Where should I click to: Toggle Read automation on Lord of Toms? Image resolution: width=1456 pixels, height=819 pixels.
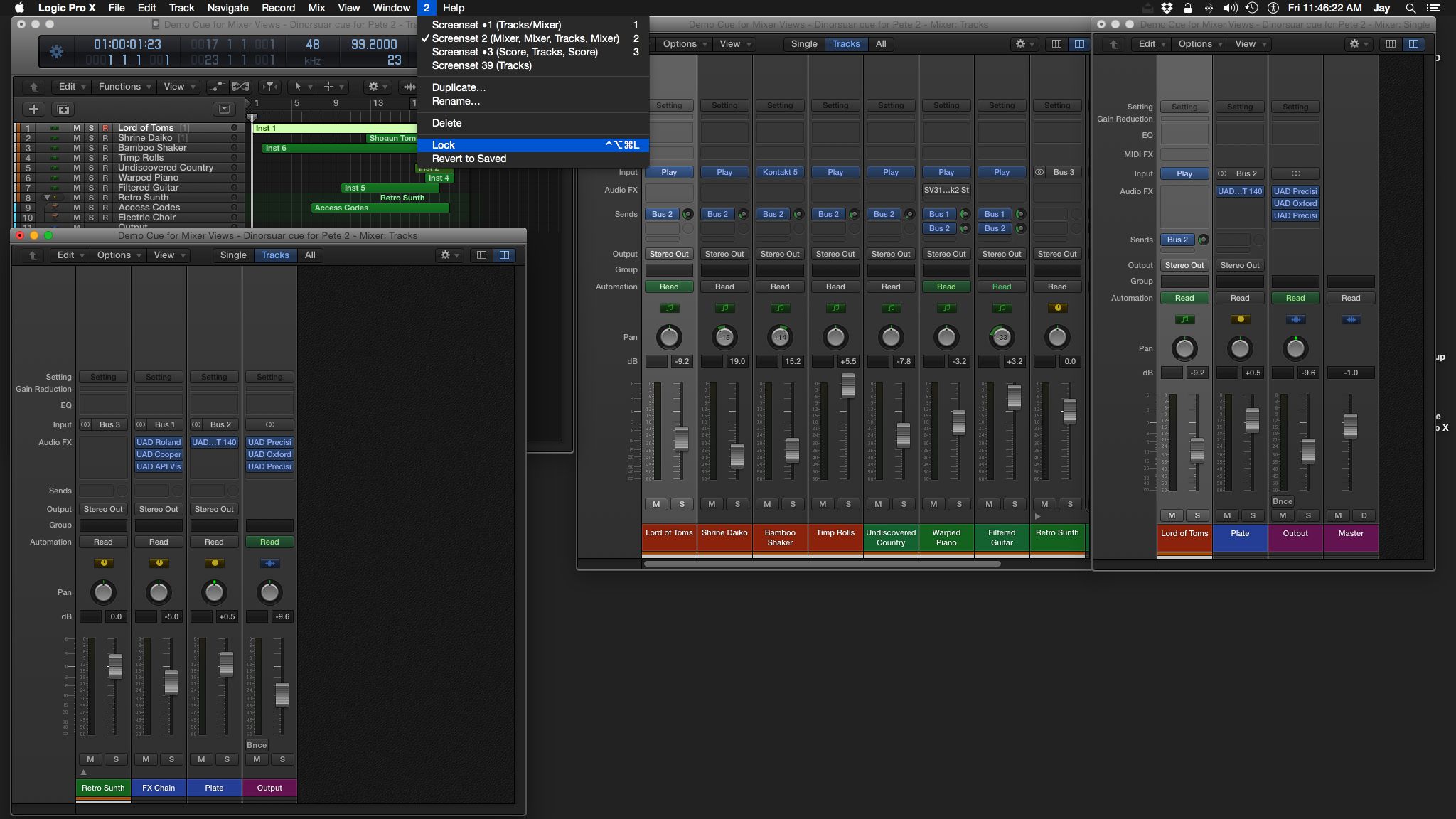[669, 287]
